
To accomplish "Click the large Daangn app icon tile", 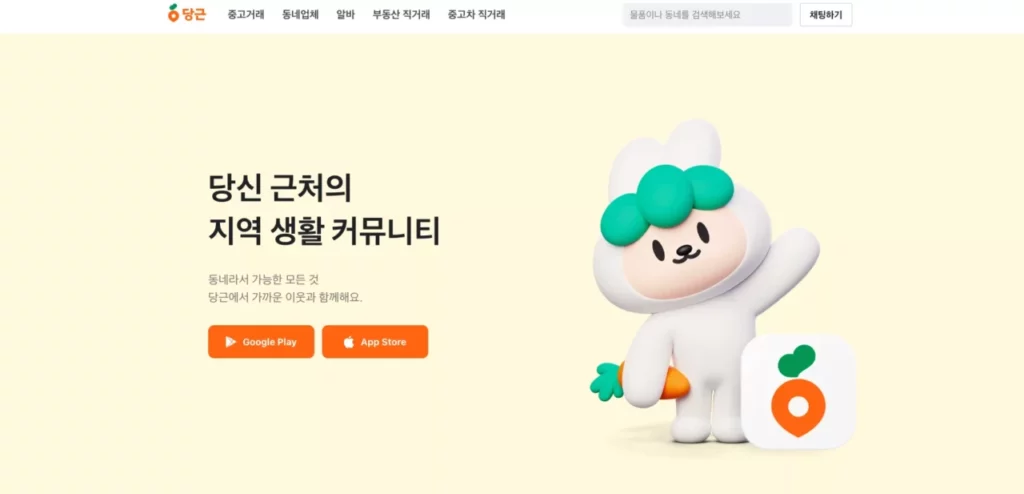I will (798, 391).
